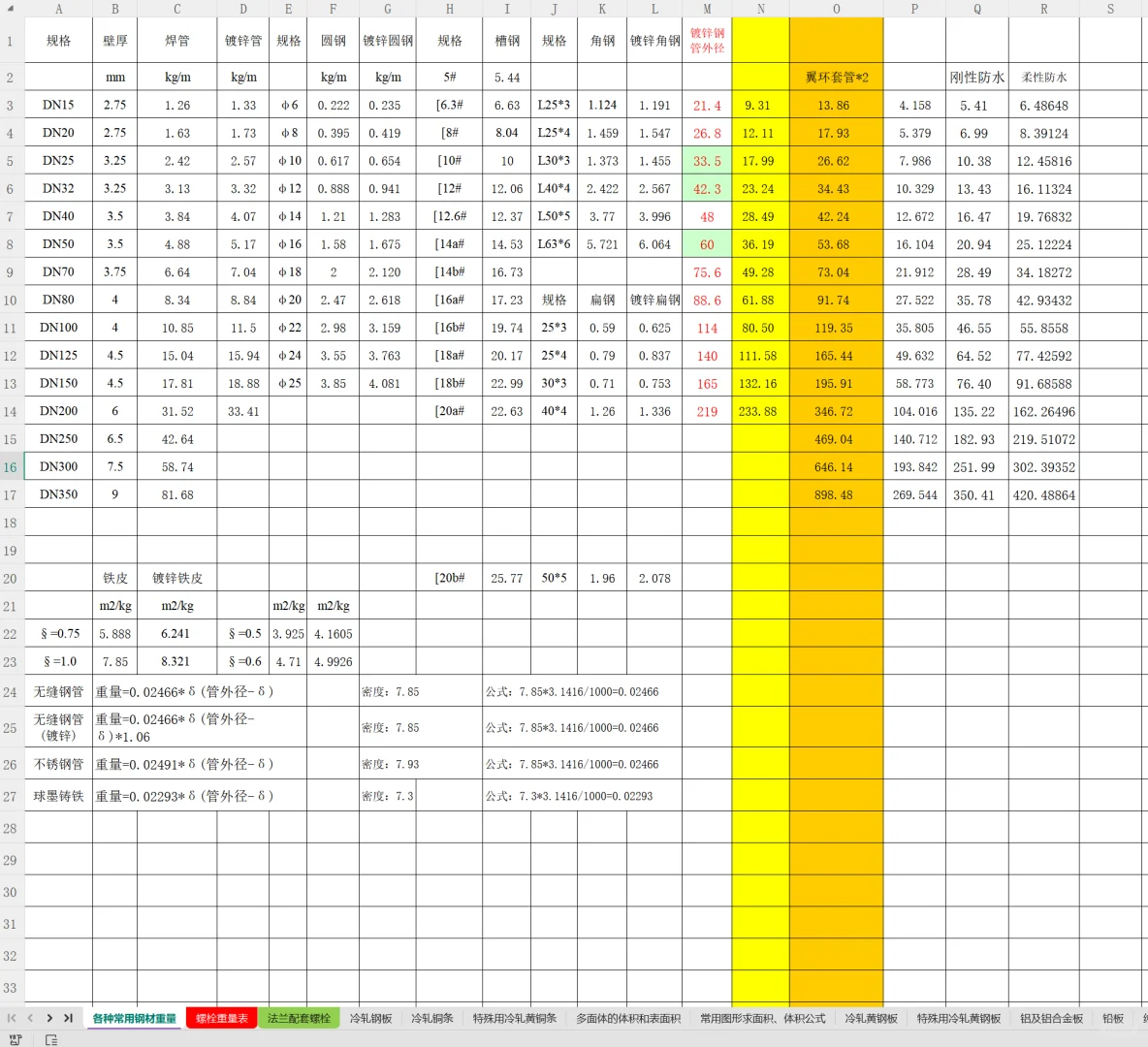
Task: Select orange cell with value 898.48
Action: [x=836, y=494]
